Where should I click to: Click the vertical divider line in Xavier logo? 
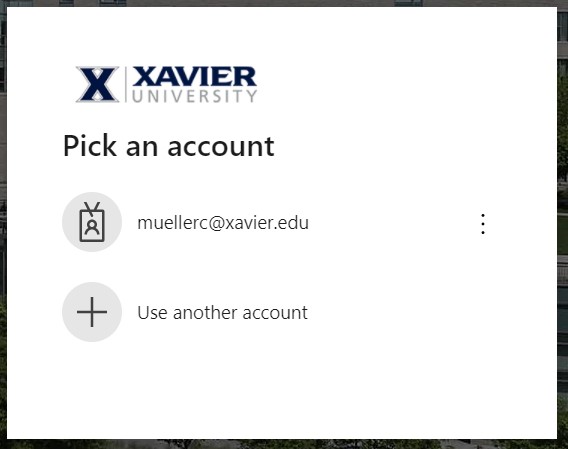(x=126, y=84)
